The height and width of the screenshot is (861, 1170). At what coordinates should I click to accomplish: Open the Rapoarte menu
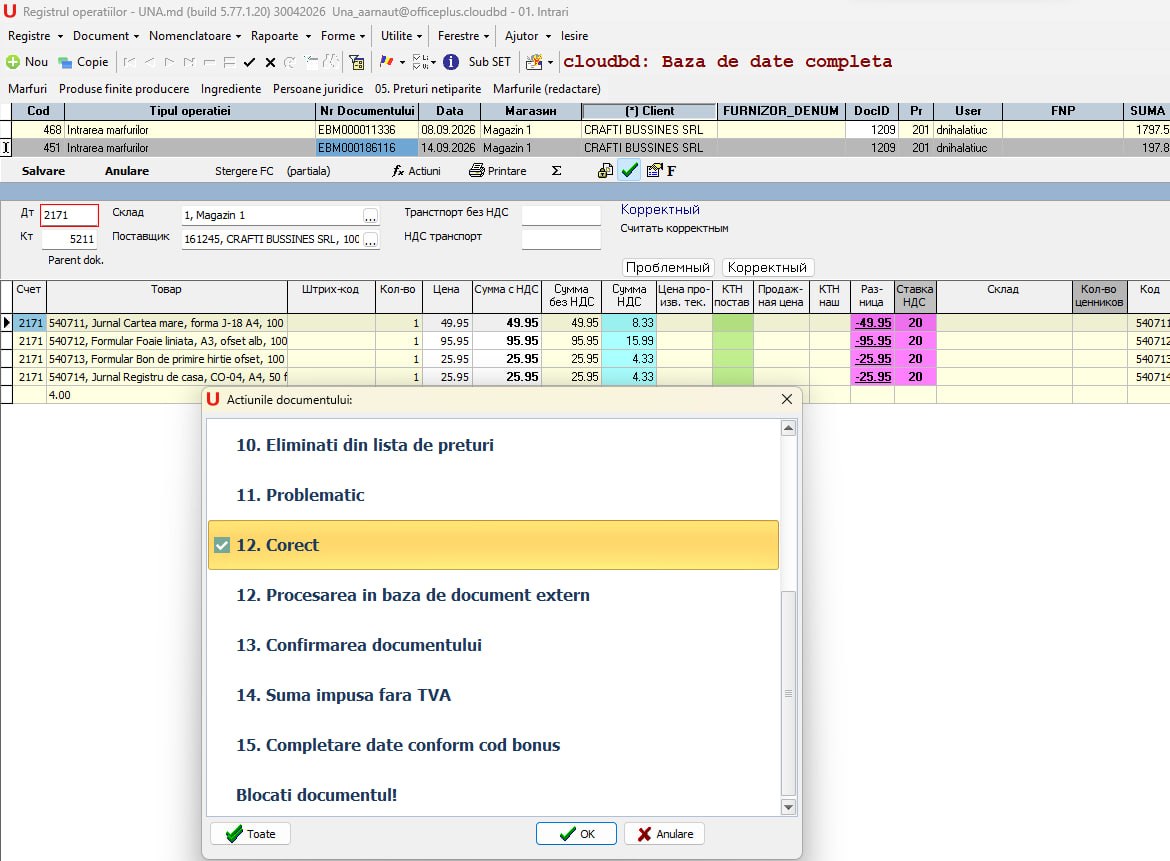pyautogui.click(x=281, y=36)
